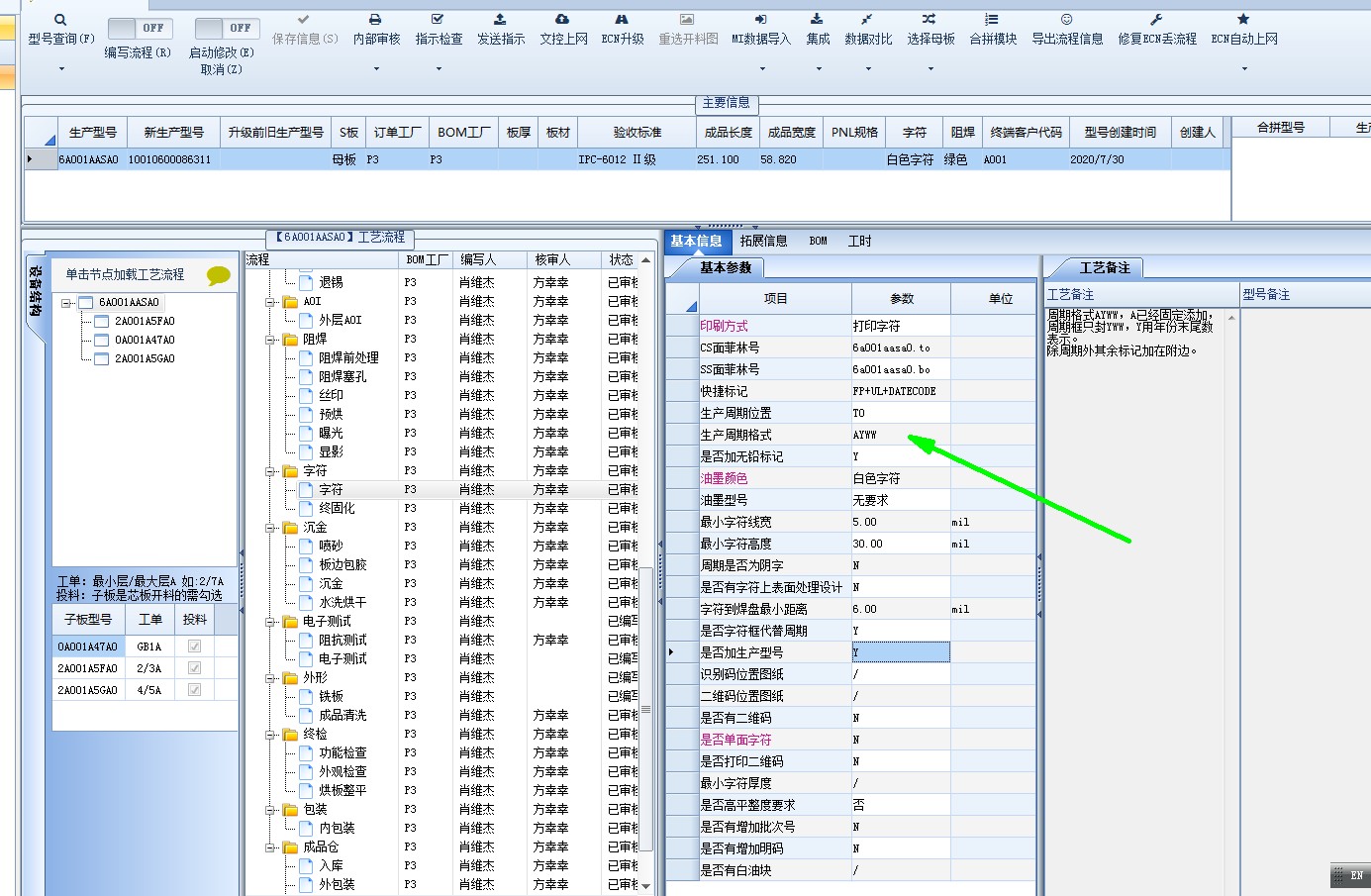Toggle the 编写流程 OFF switch
Viewport: 1371px width, 896px height.
(139, 28)
